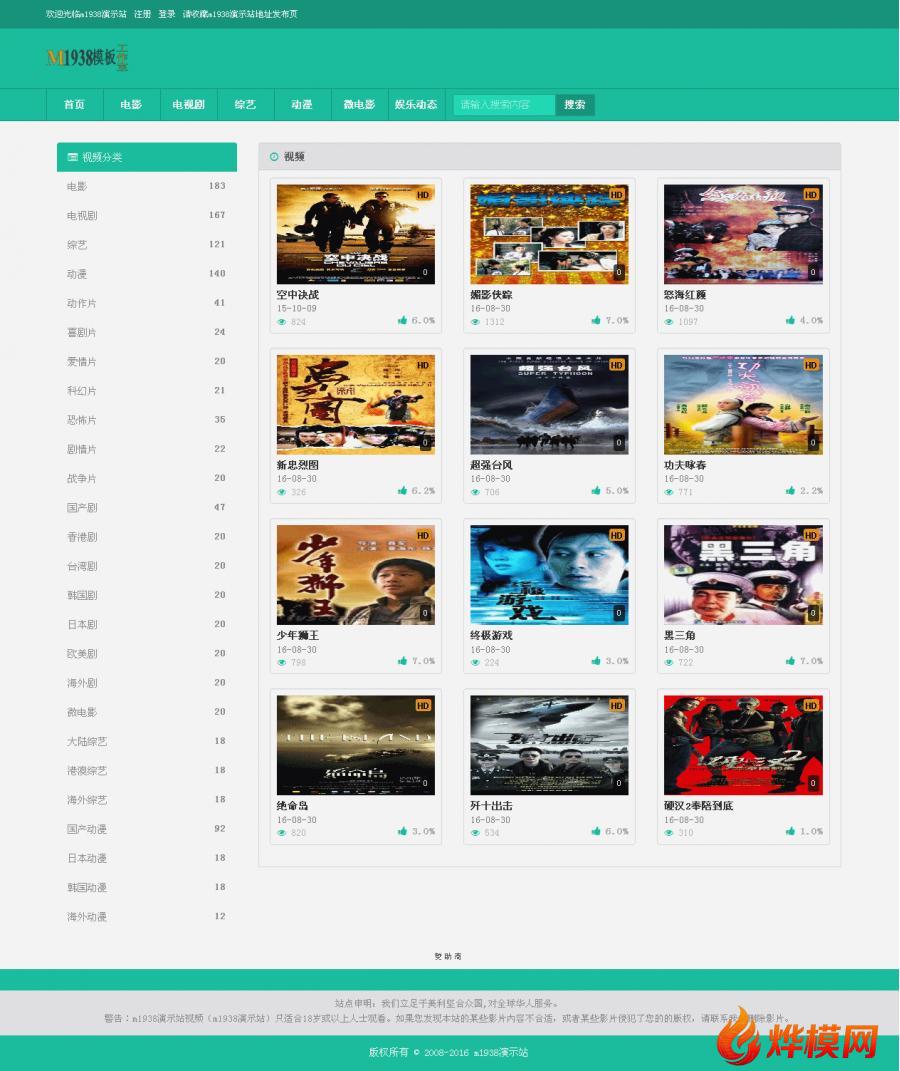The width and height of the screenshot is (900, 1071).
Task: Click the 登录 login link
Action: point(167,14)
